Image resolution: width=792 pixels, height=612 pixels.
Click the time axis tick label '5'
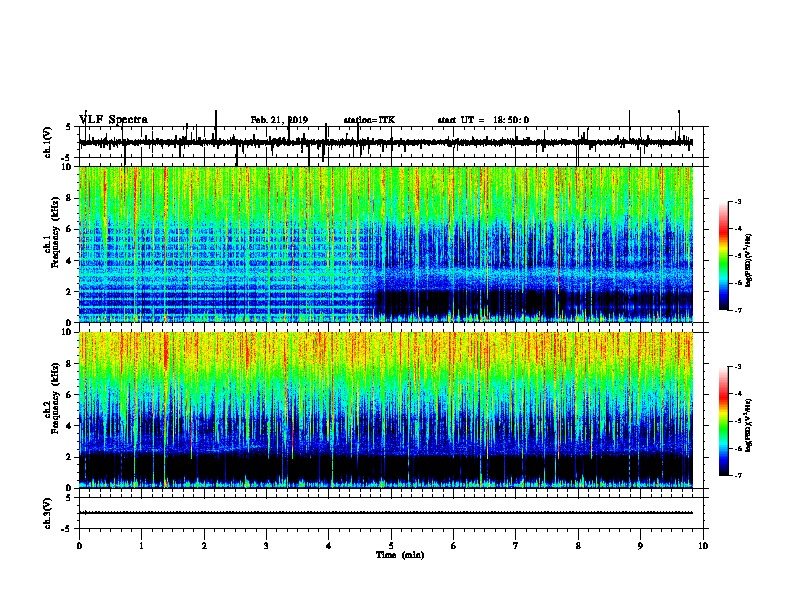[x=391, y=546]
